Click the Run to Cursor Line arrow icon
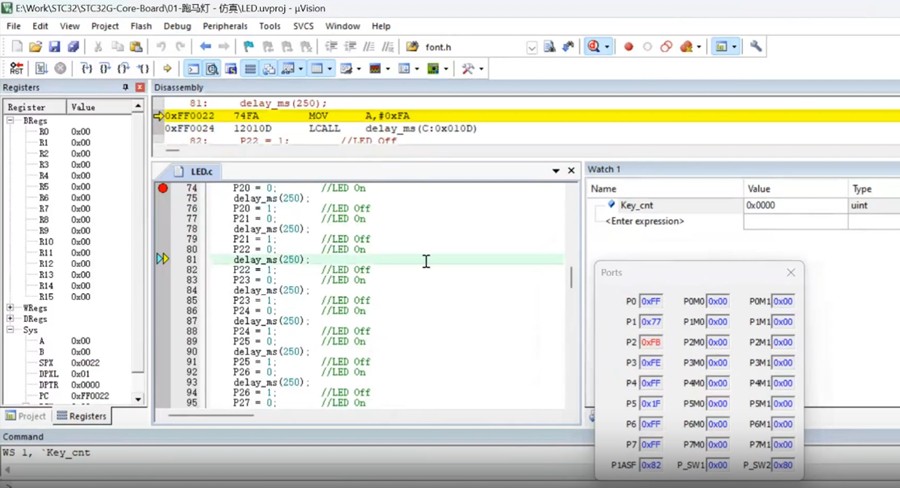The width and height of the screenshot is (900, 488). coord(144,69)
